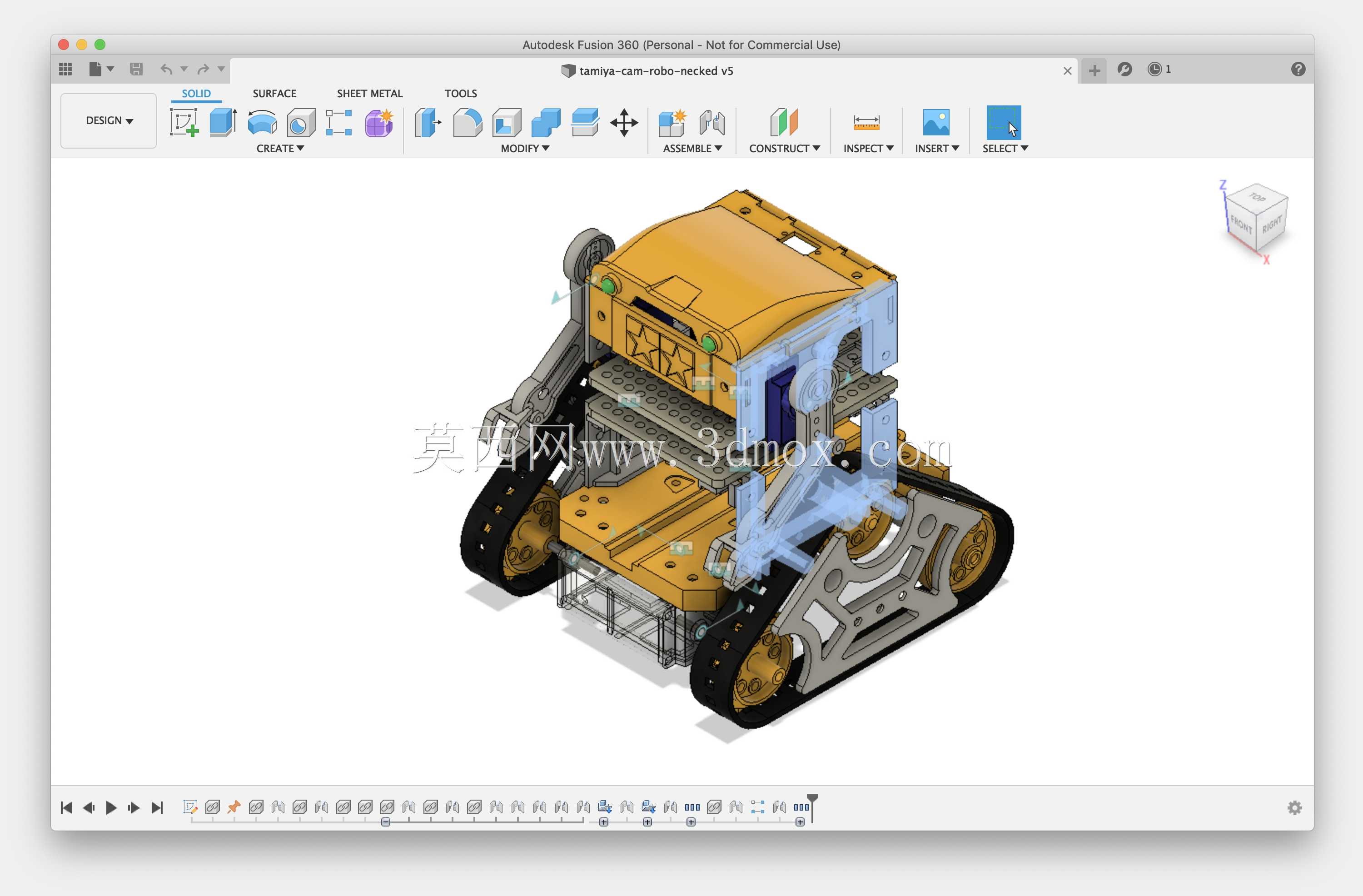Select the blue-cornered rectangle feature in timeline
The height and width of the screenshot is (896, 1363).
tap(758, 806)
